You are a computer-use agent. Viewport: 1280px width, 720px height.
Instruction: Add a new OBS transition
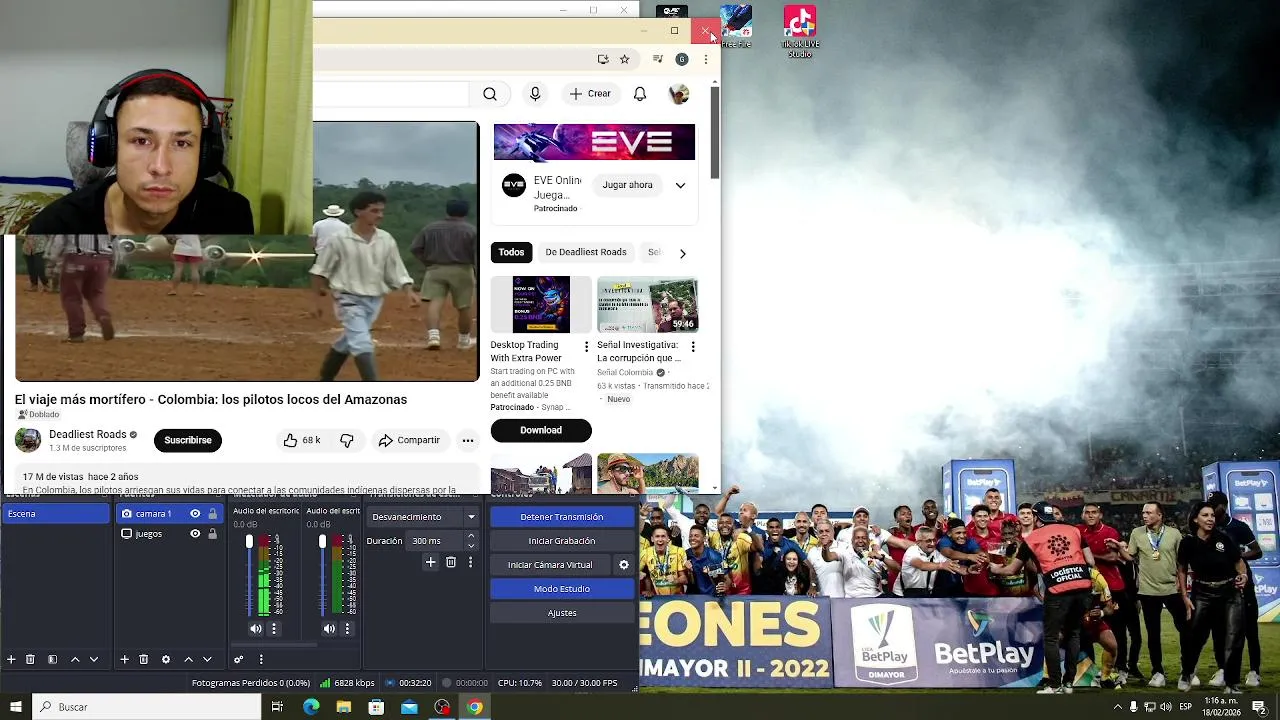click(x=430, y=562)
